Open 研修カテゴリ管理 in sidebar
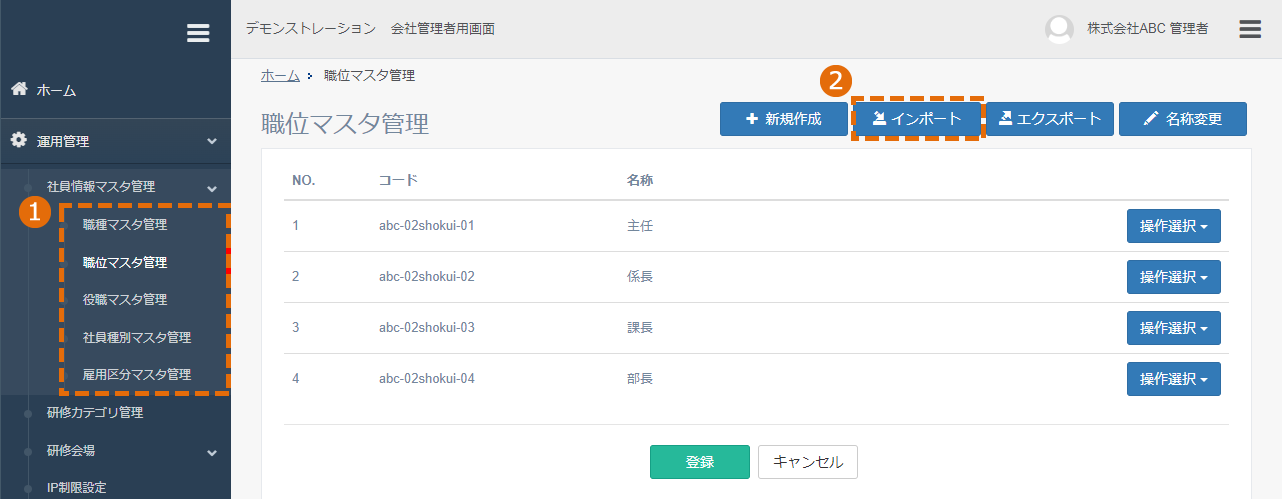The height and width of the screenshot is (499, 1282). pyautogui.click(x=95, y=412)
